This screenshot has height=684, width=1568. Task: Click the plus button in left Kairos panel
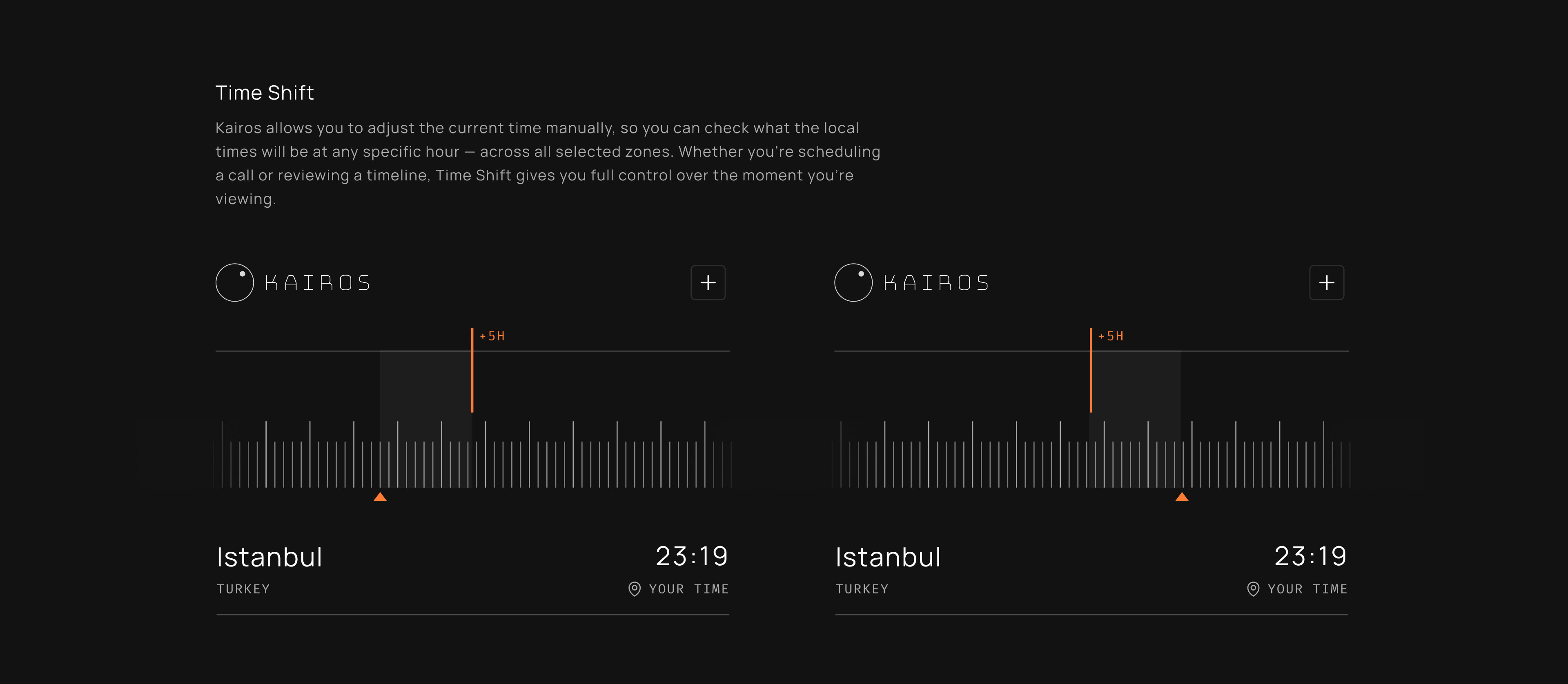click(707, 282)
